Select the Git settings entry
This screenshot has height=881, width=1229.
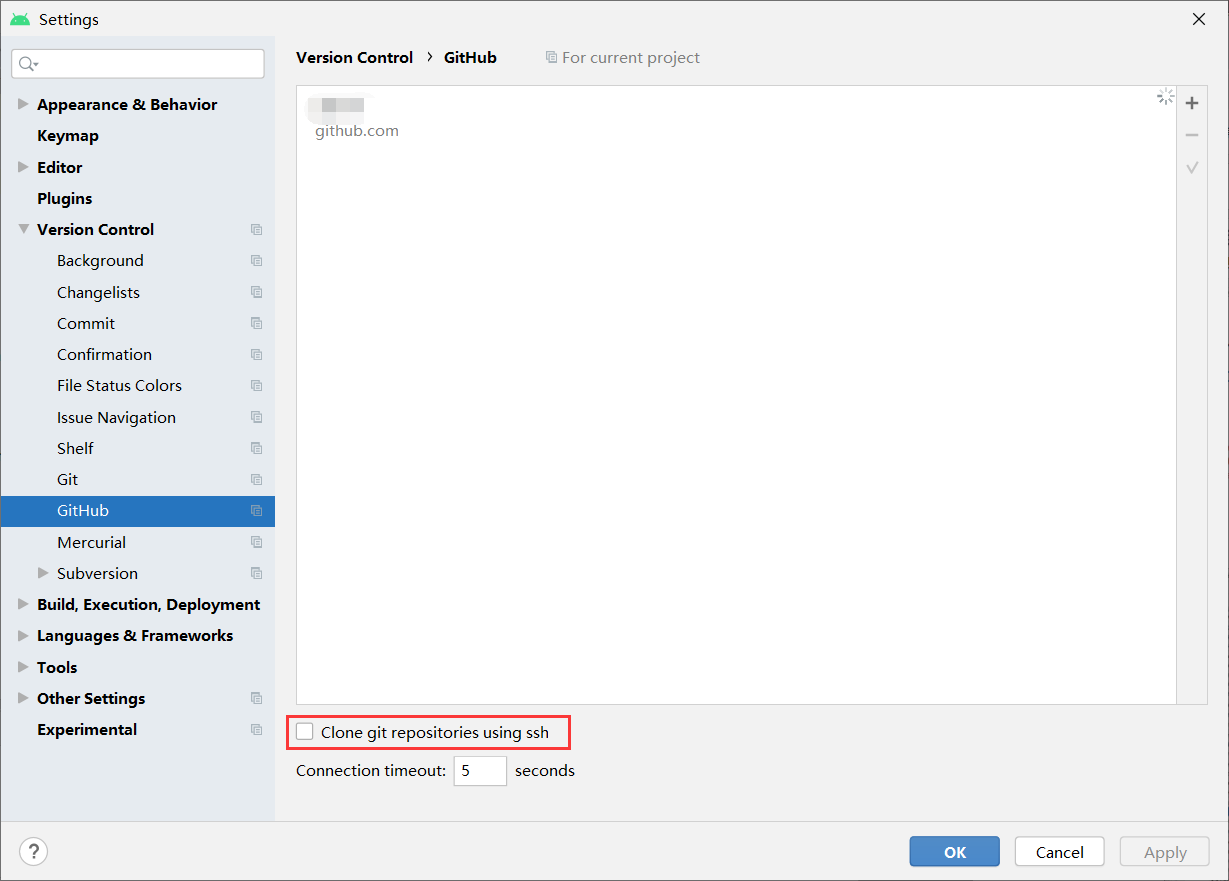click(67, 479)
